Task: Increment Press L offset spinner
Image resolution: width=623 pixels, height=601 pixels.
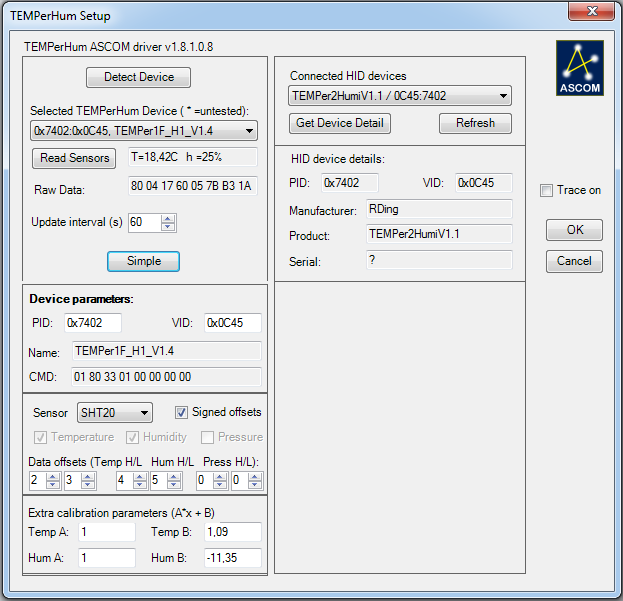Action: pyautogui.click(x=255, y=477)
